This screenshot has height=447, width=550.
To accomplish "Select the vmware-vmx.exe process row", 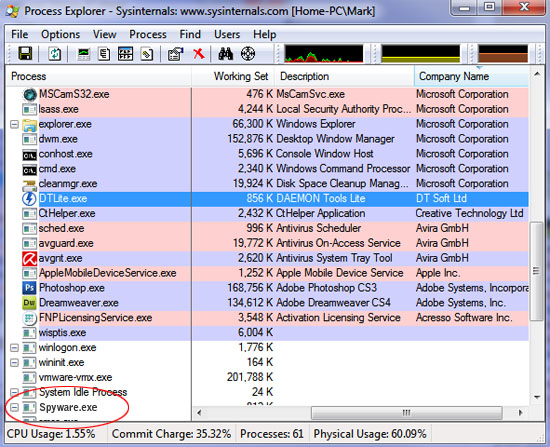I will (x=267, y=378).
